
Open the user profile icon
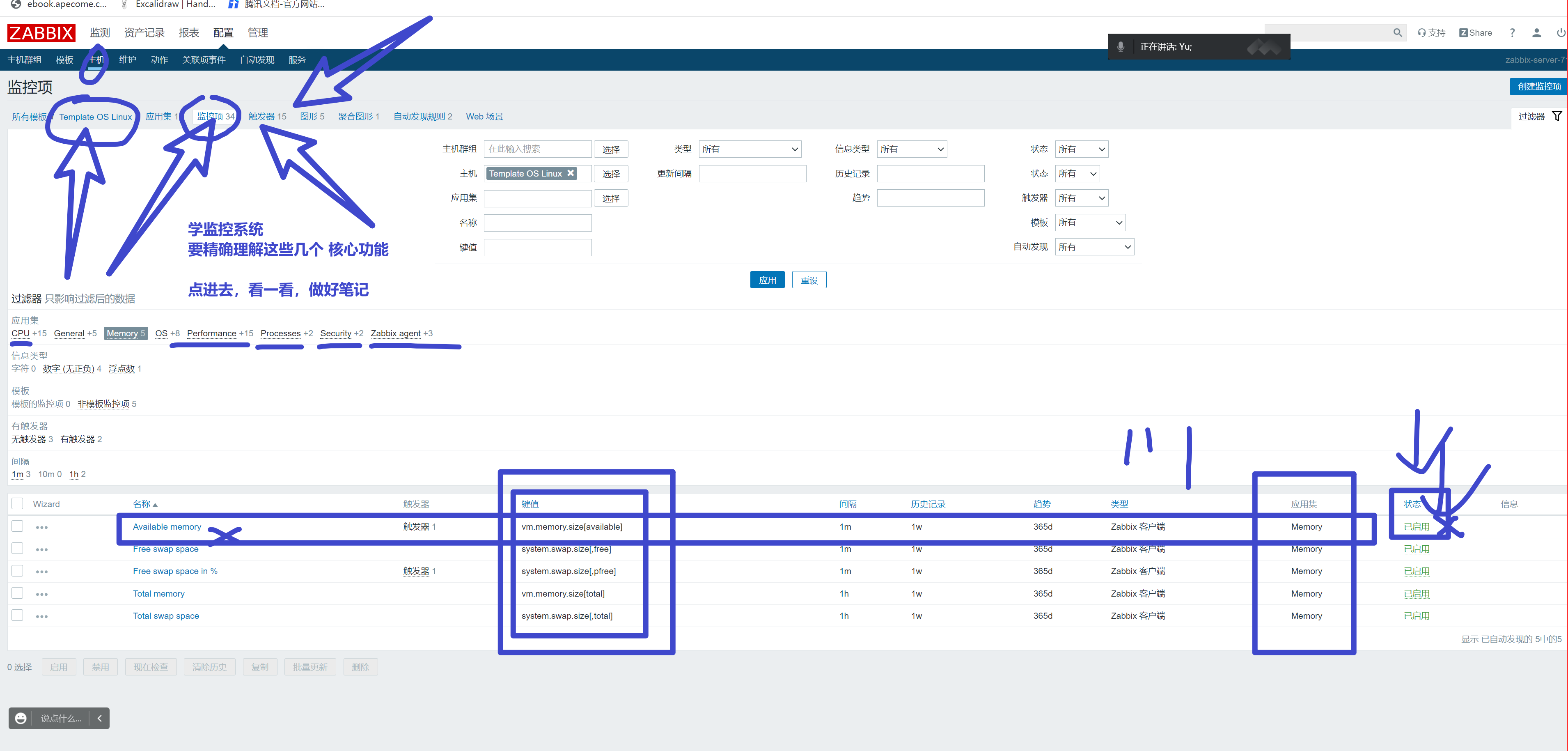pyautogui.click(x=1536, y=33)
